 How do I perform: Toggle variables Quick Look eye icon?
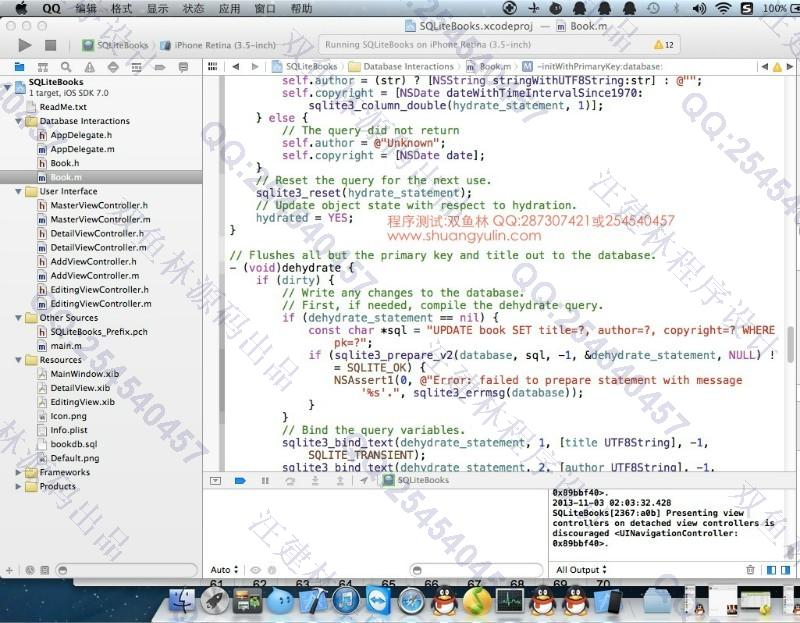pyautogui.click(x=255, y=569)
